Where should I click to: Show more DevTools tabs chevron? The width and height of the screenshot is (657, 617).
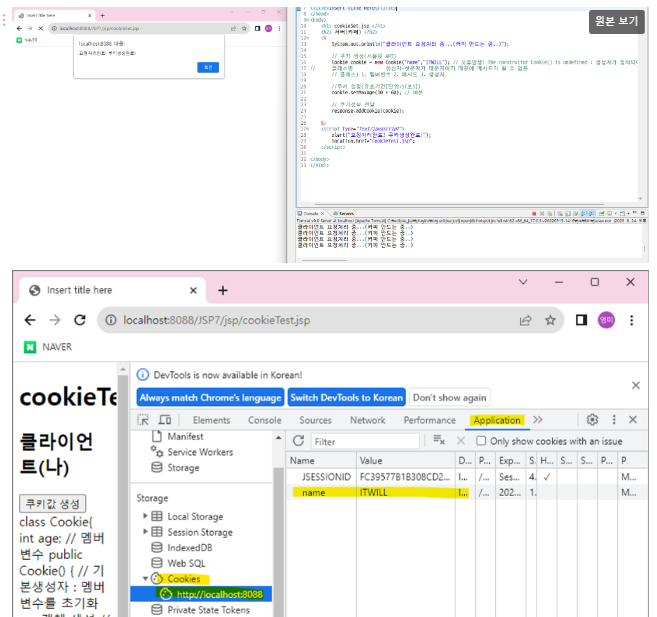[x=538, y=420]
